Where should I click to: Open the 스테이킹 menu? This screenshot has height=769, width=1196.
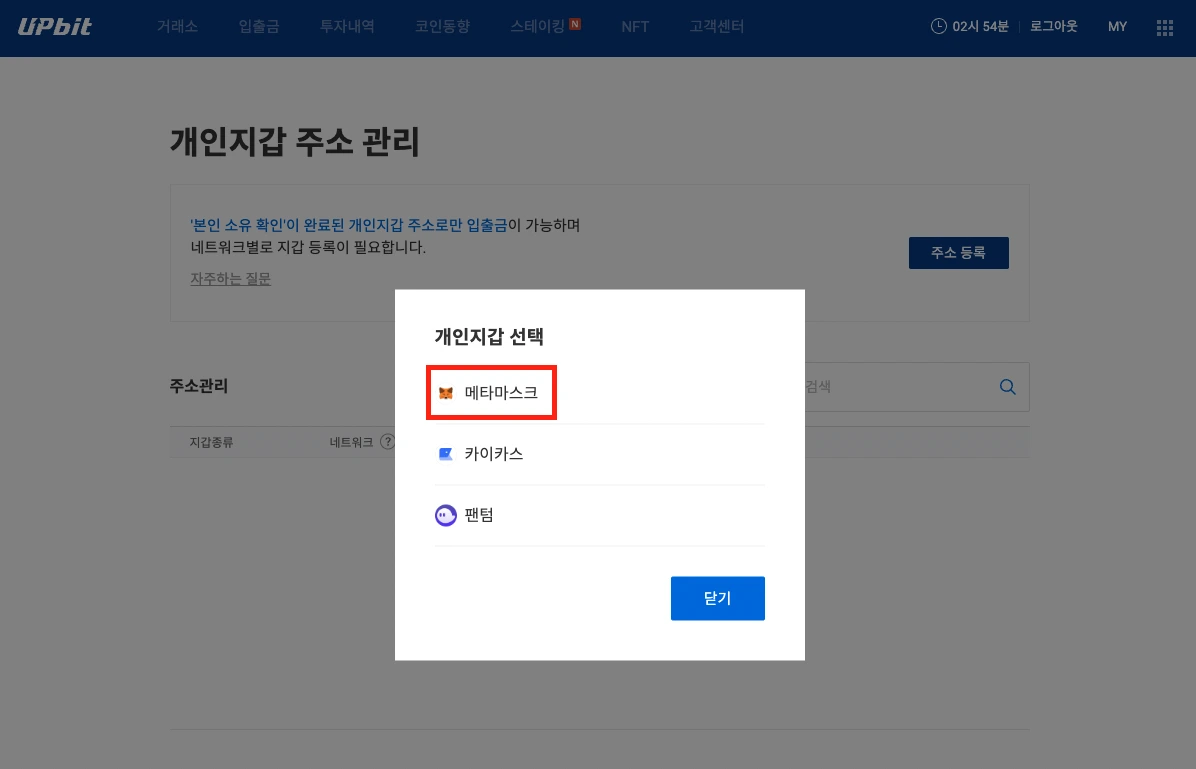[538, 27]
